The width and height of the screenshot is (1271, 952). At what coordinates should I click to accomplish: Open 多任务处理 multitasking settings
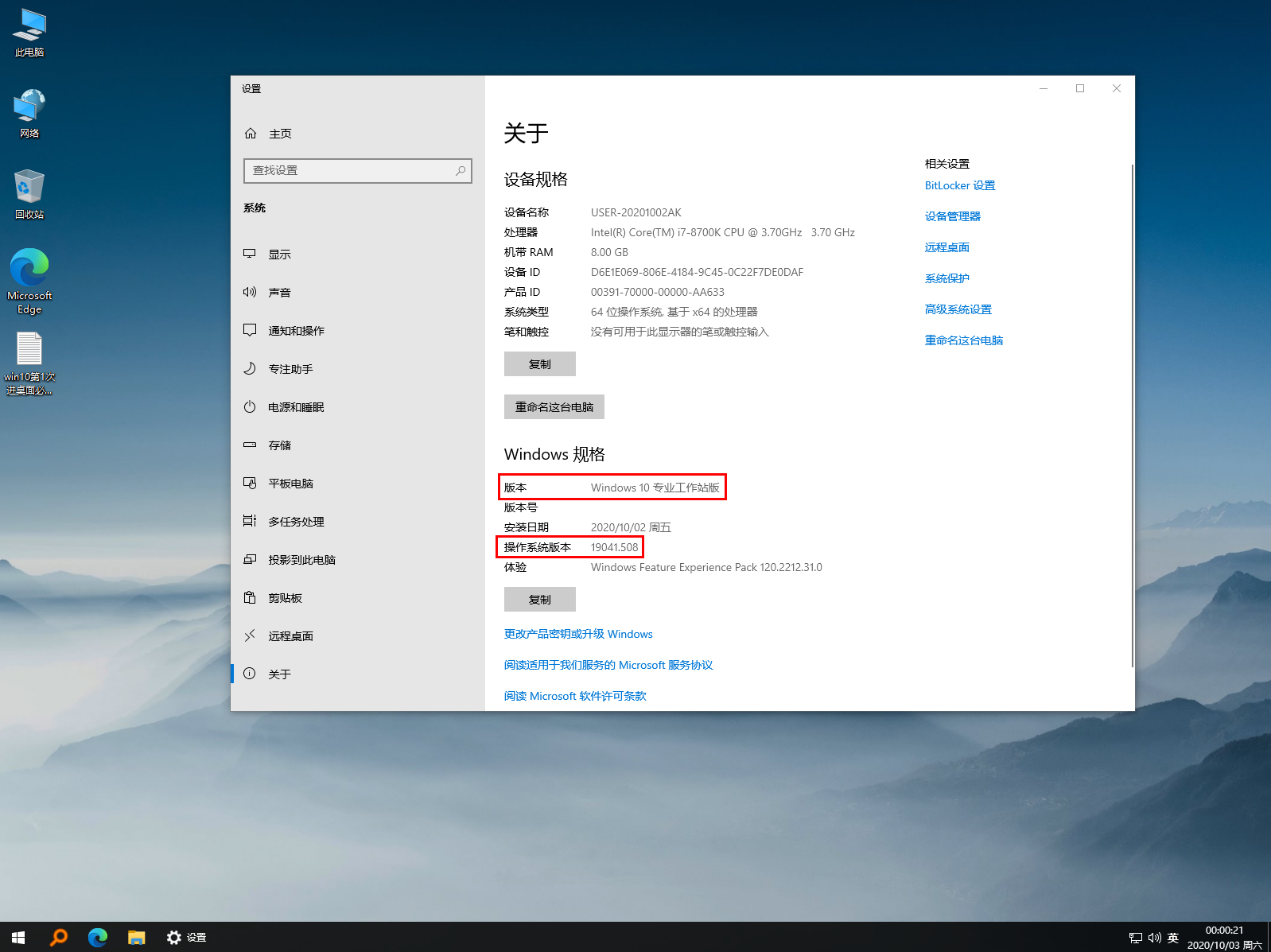tap(358, 522)
